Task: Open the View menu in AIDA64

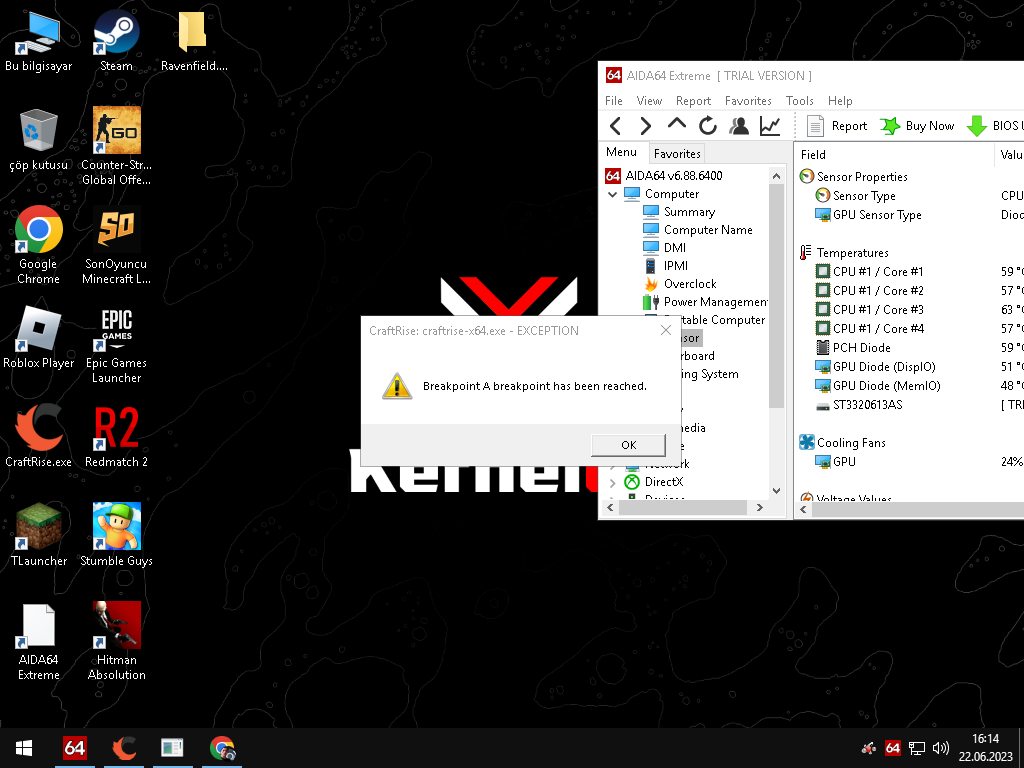Action: click(649, 101)
